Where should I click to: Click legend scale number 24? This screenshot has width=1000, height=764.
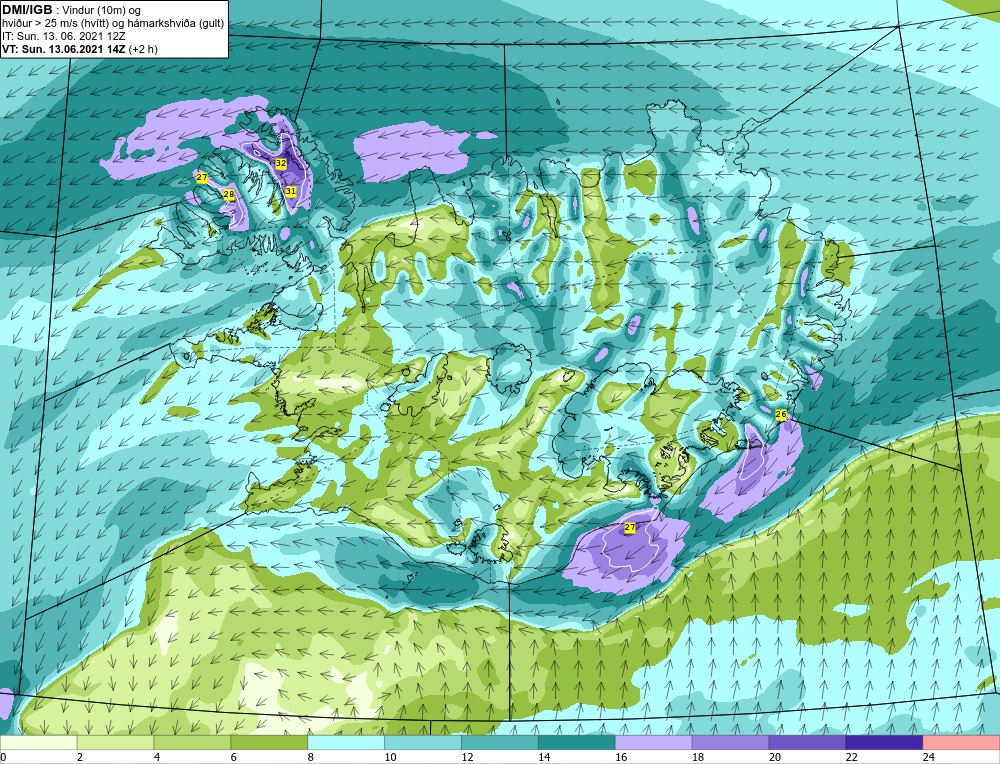[x=928, y=758]
